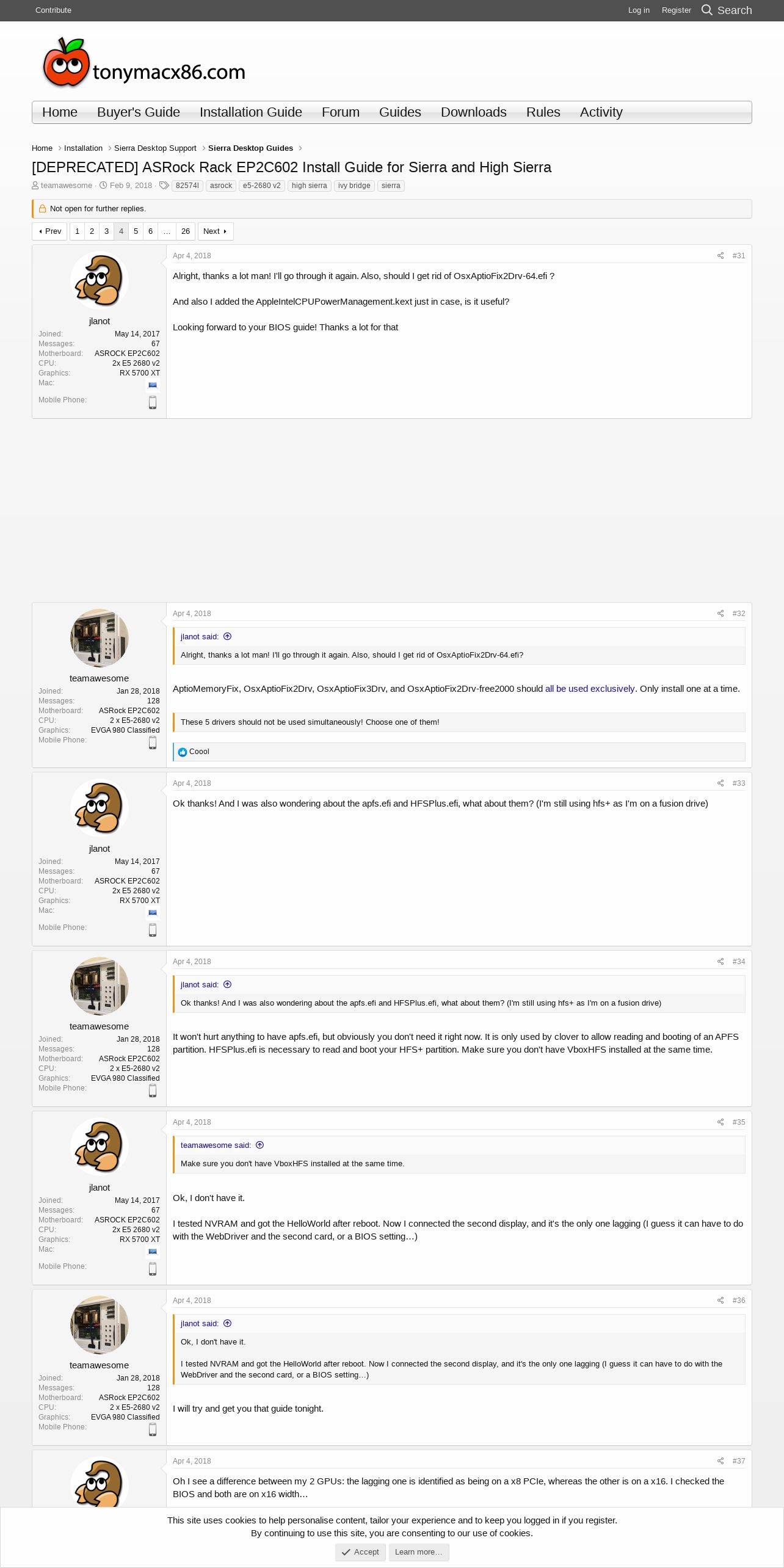Open post permalink #31
The image size is (784, 1568).
coord(739,256)
